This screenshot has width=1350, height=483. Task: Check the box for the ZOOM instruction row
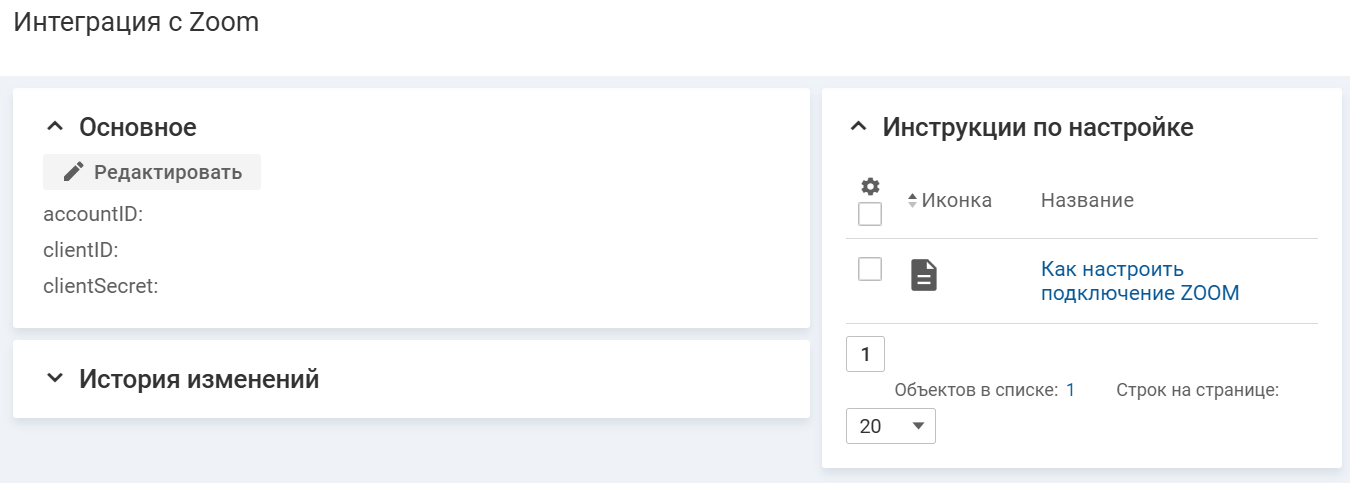click(x=870, y=269)
